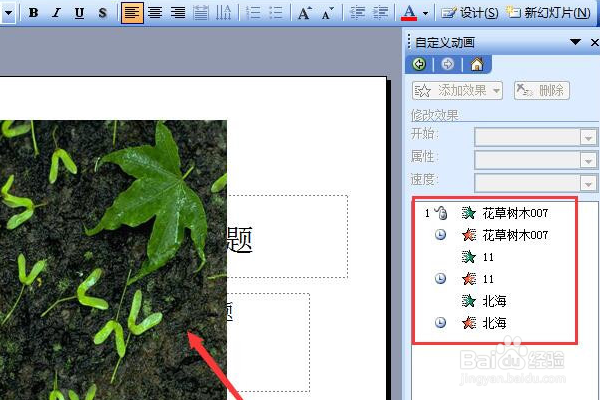This screenshot has height=400, width=600.
Task: Decrease font size
Action: [328, 13]
